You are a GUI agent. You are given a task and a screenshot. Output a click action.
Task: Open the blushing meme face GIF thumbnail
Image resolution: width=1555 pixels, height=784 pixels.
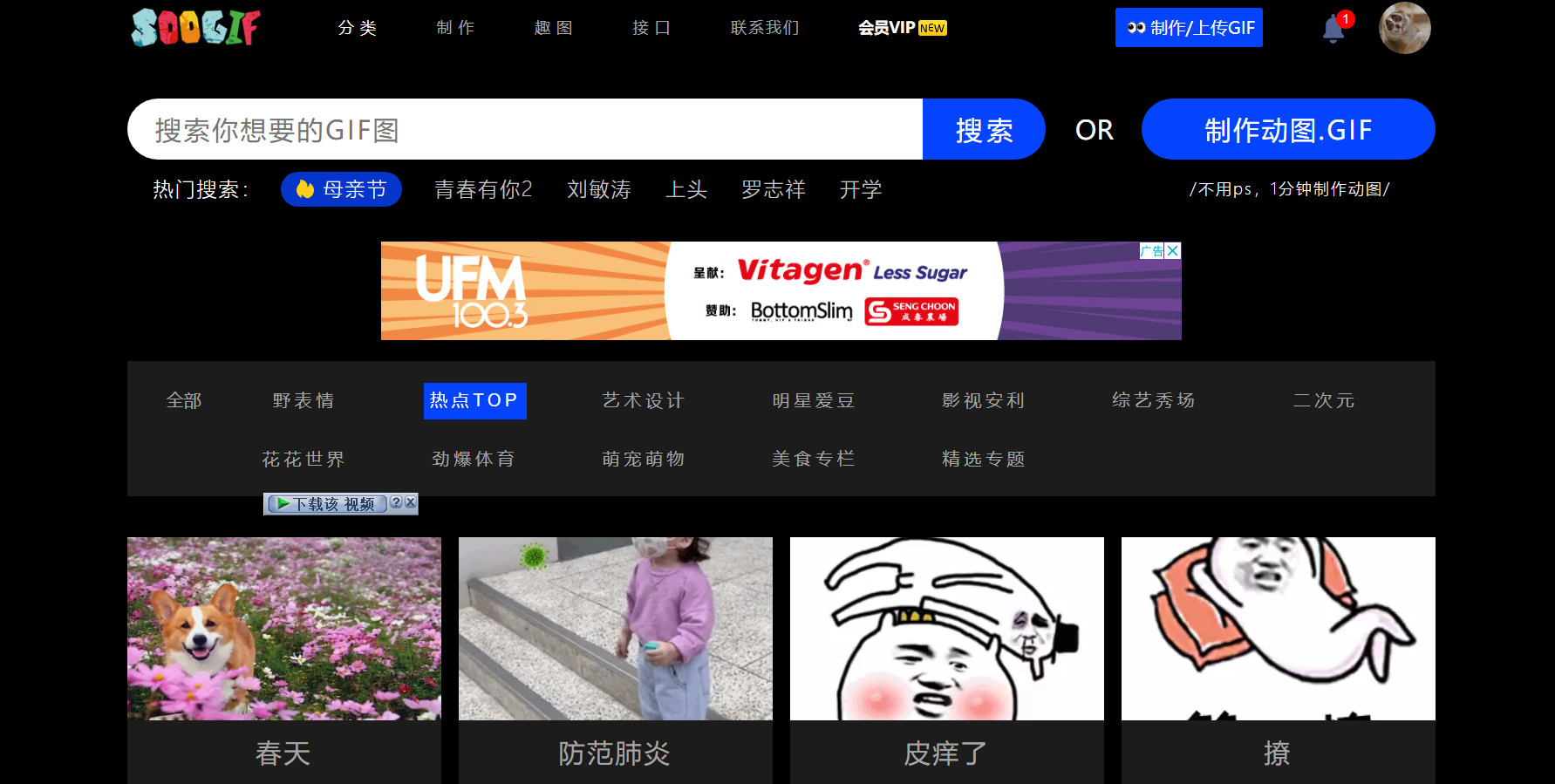point(947,629)
